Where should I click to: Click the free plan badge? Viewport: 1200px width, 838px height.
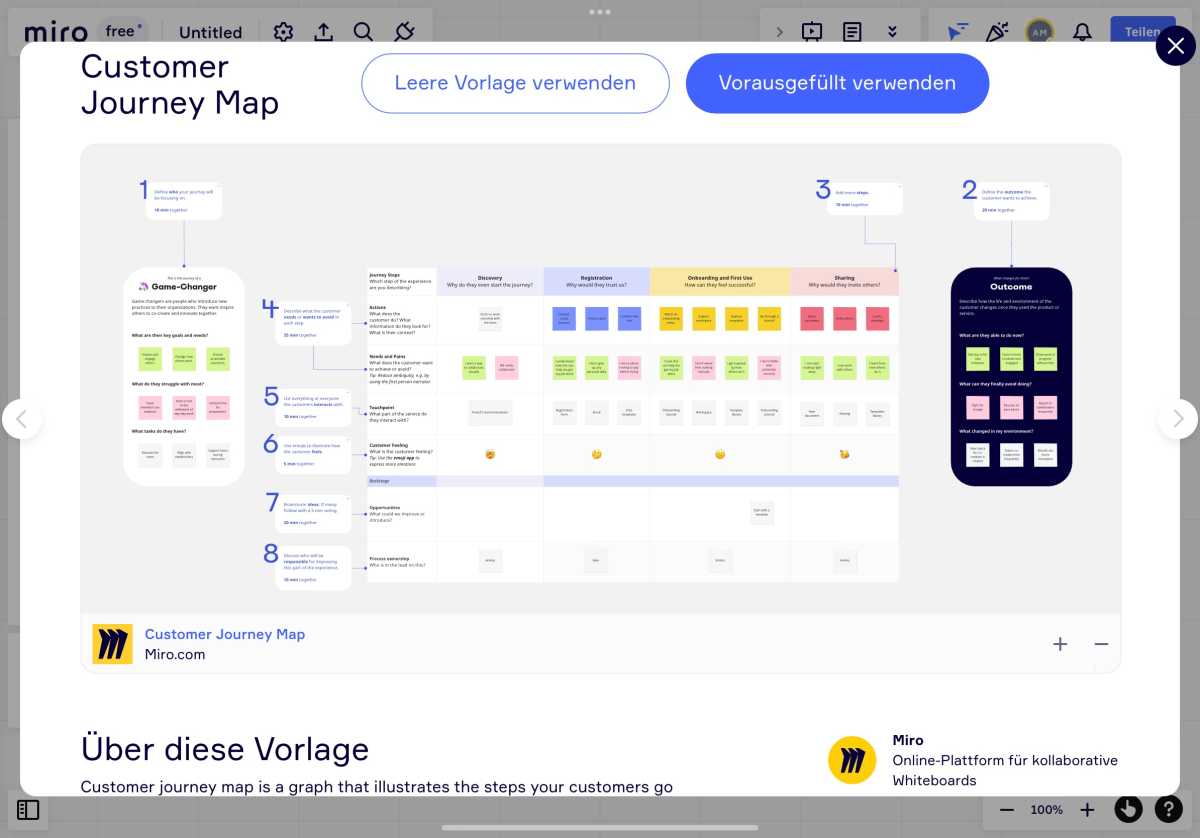pos(123,31)
